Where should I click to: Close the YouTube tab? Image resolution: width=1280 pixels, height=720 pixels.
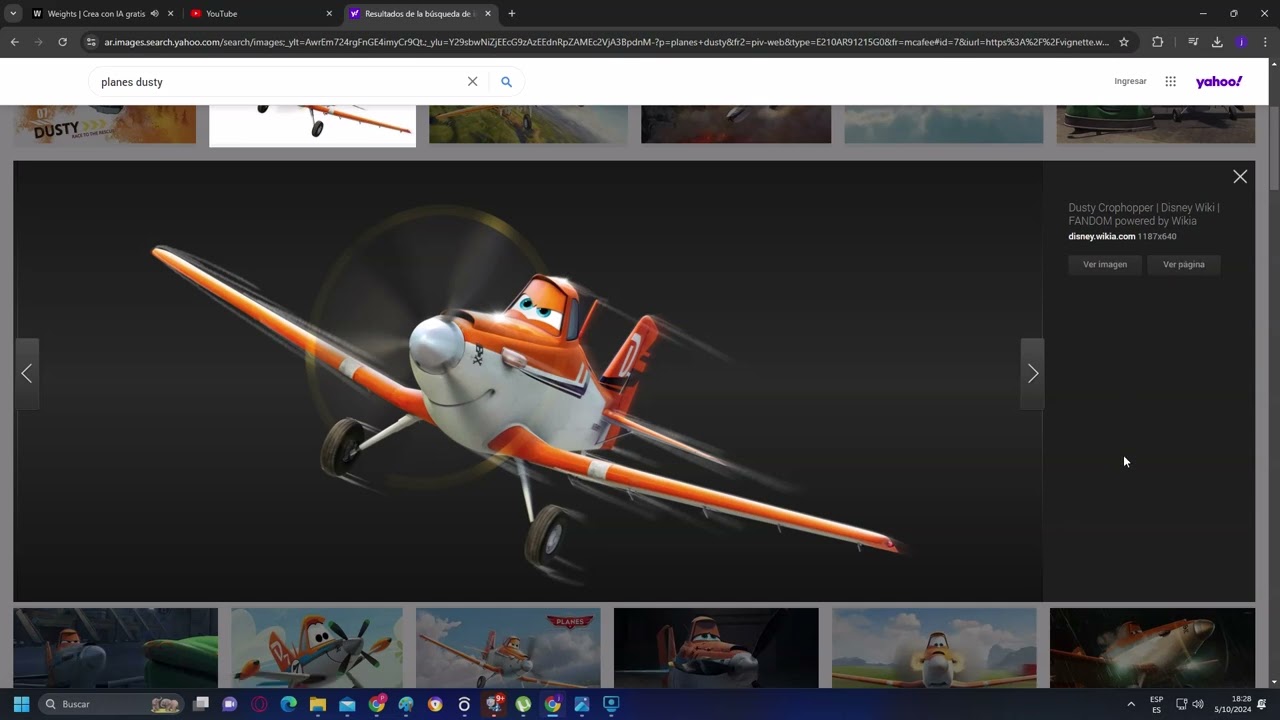pyautogui.click(x=329, y=14)
